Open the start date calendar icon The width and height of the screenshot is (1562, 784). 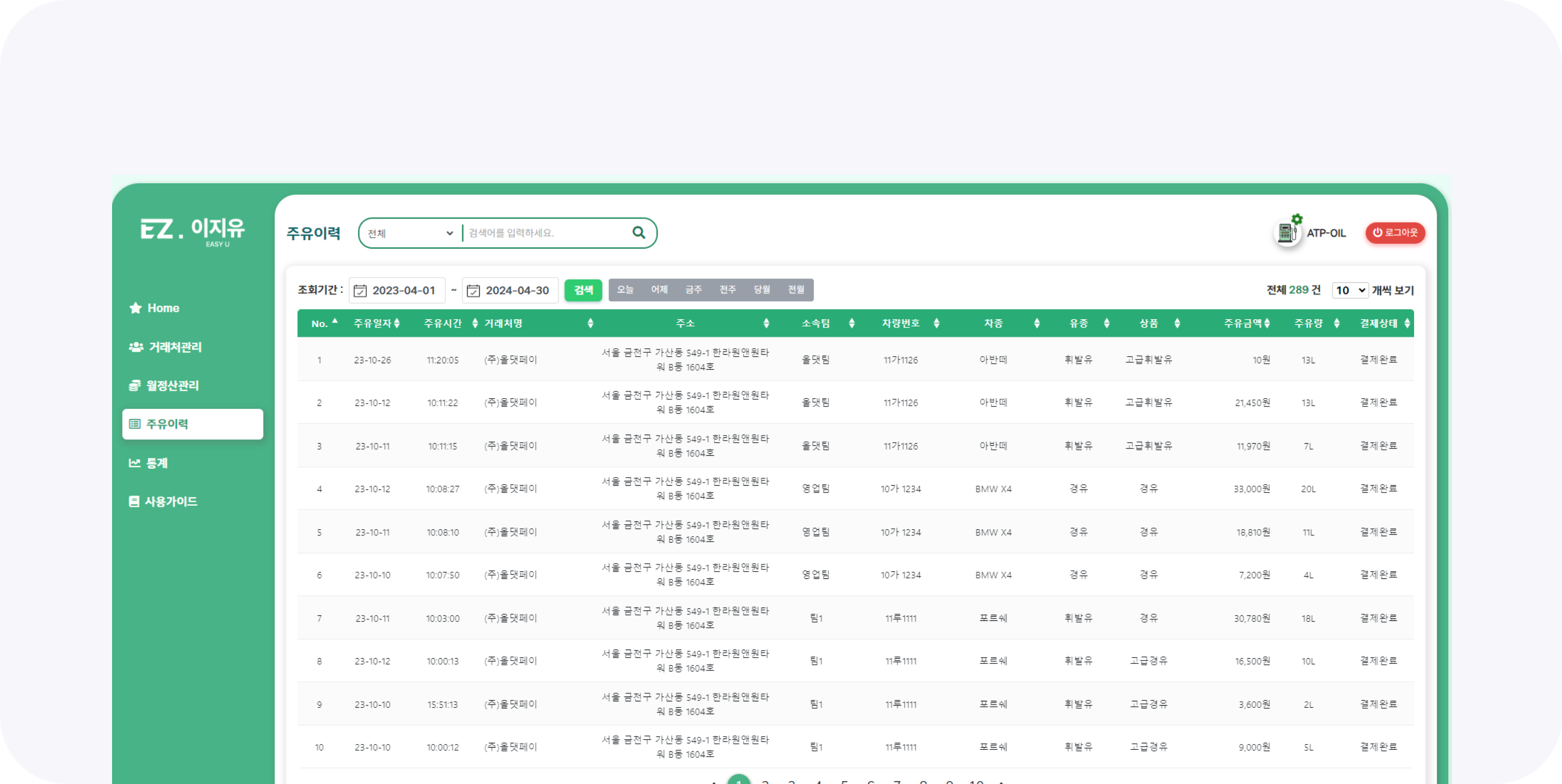pyautogui.click(x=360, y=291)
